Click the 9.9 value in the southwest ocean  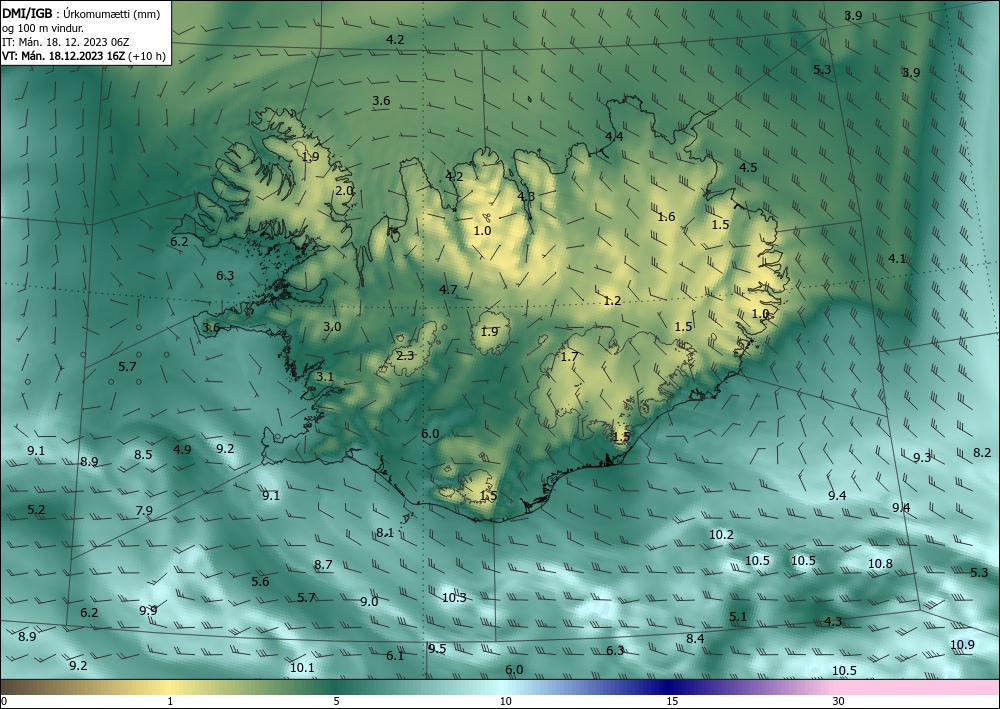(x=148, y=611)
